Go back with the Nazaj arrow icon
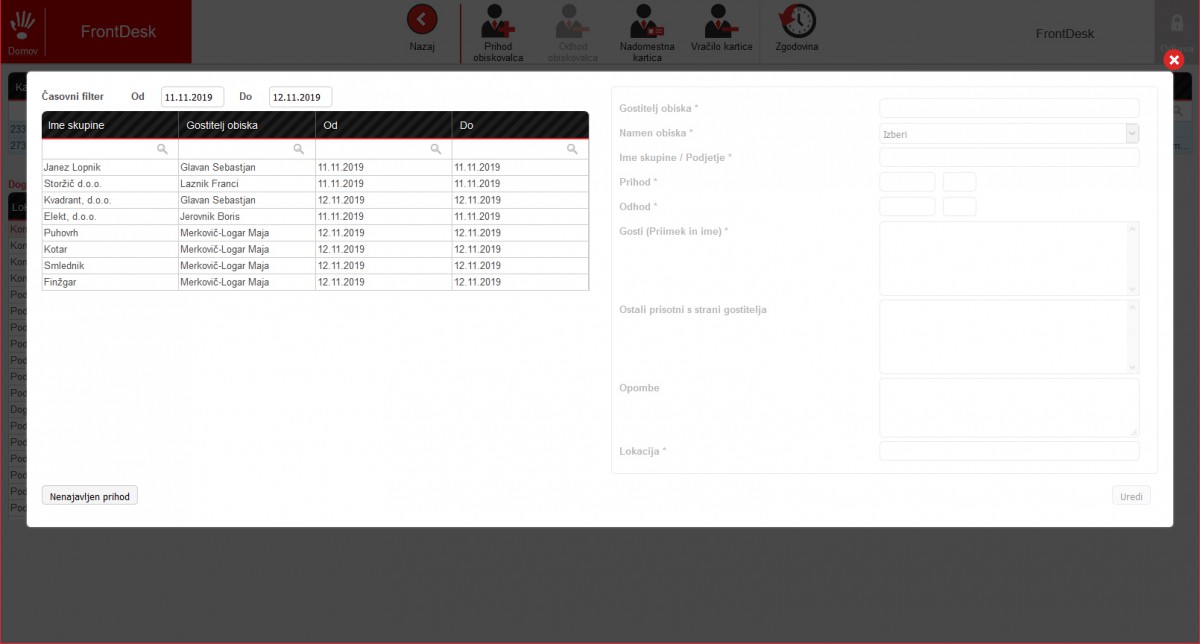Image resolution: width=1200 pixels, height=644 pixels. coord(422,19)
